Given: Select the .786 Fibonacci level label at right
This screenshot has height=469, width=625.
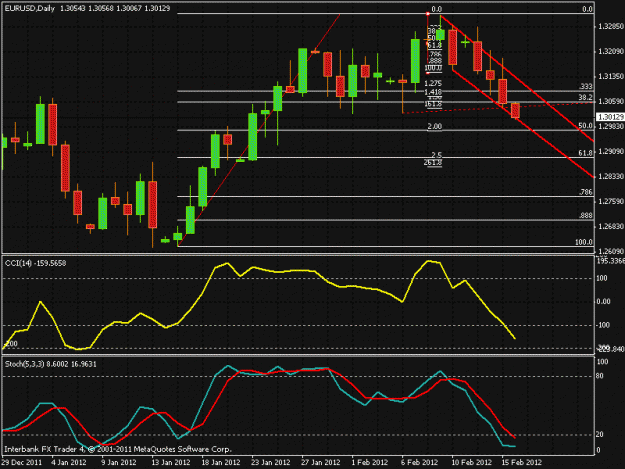Looking at the screenshot, I should coord(586,192).
